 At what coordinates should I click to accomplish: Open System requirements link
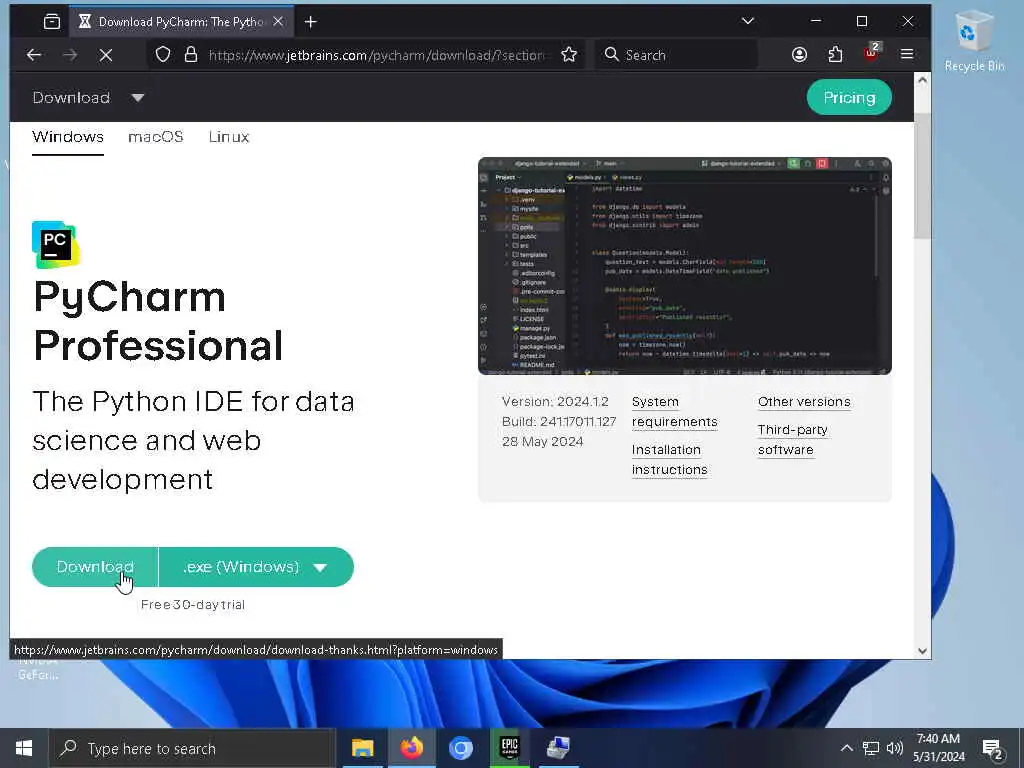[675, 411]
